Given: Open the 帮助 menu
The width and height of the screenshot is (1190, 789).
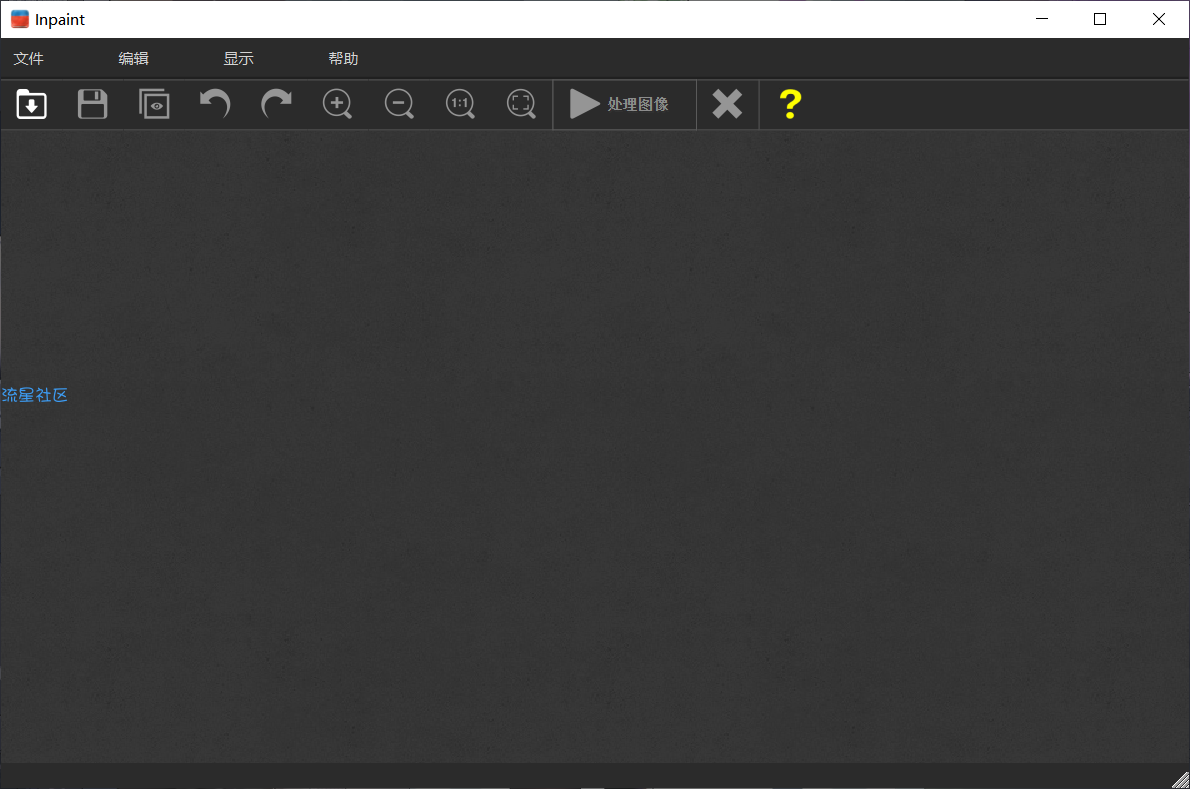Looking at the screenshot, I should pos(343,58).
